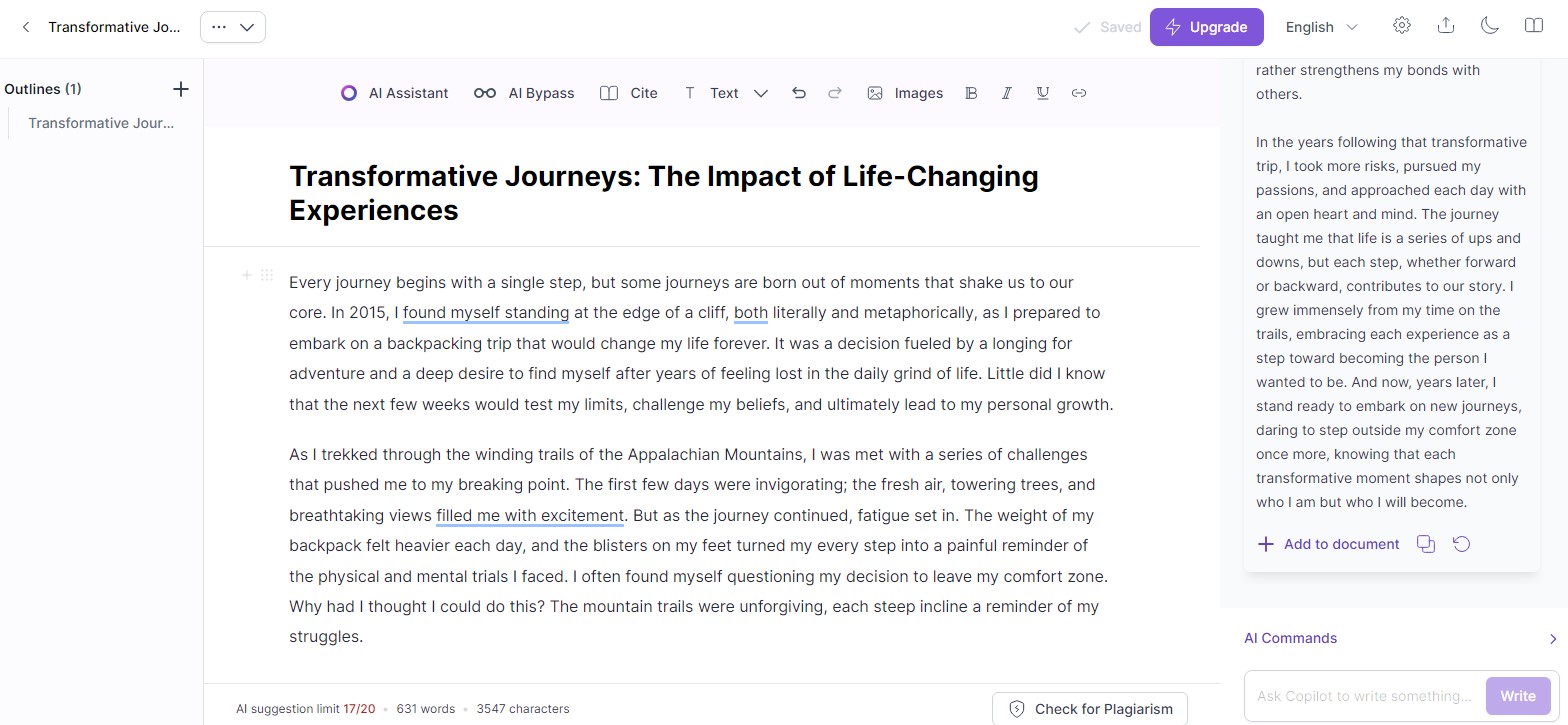Screen dimensions: 1568x725
Task: Click the redo arrow icon
Action: (835, 93)
